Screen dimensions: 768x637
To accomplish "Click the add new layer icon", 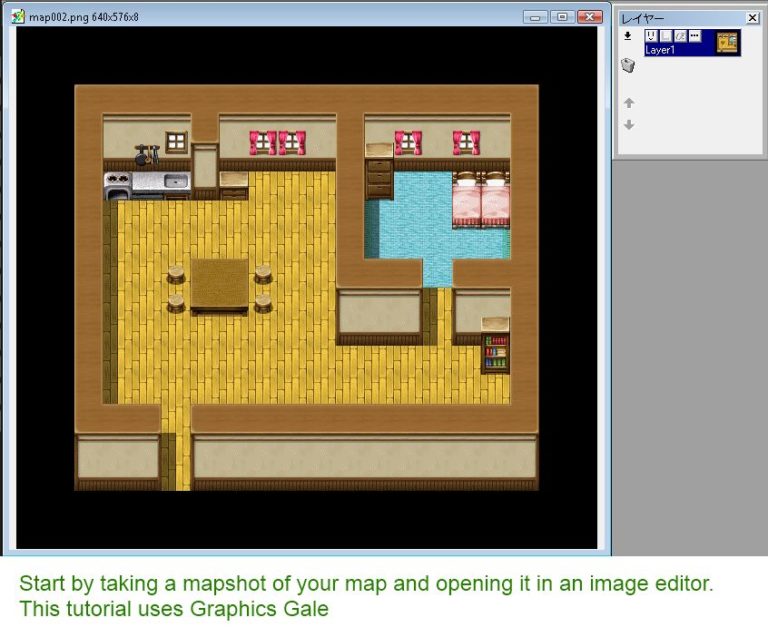I will 628,36.
